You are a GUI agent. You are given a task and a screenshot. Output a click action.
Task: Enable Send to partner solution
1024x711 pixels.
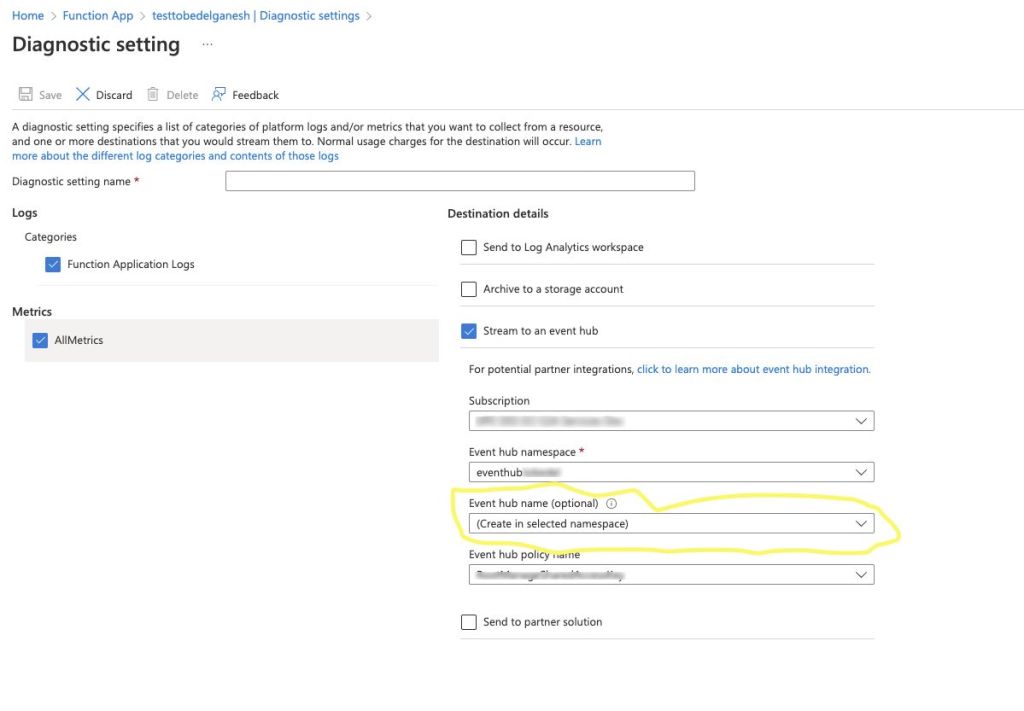(x=468, y=621)
